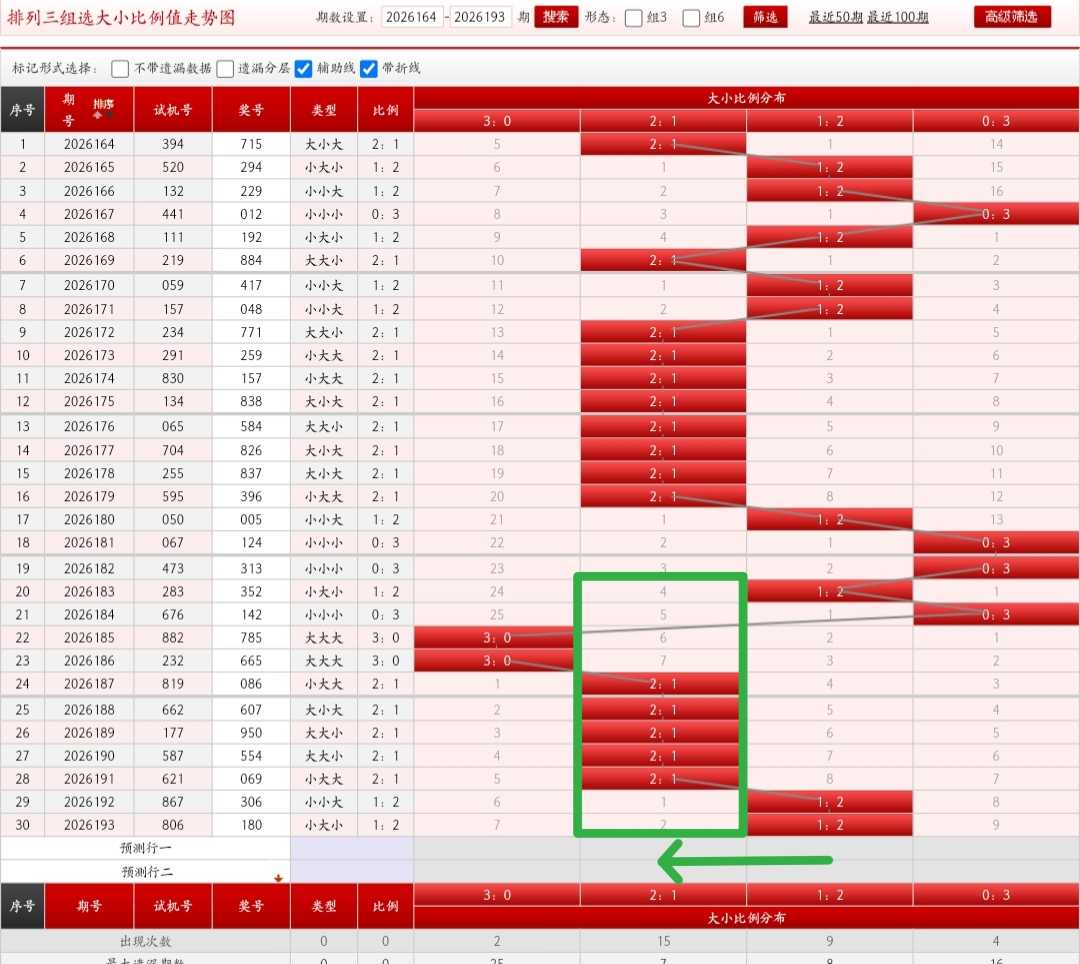The height and width of the screenshot is (964, 1080).
Task: Click the 0:3 column header
Action: pyautogui.click(x=996, y=121)
